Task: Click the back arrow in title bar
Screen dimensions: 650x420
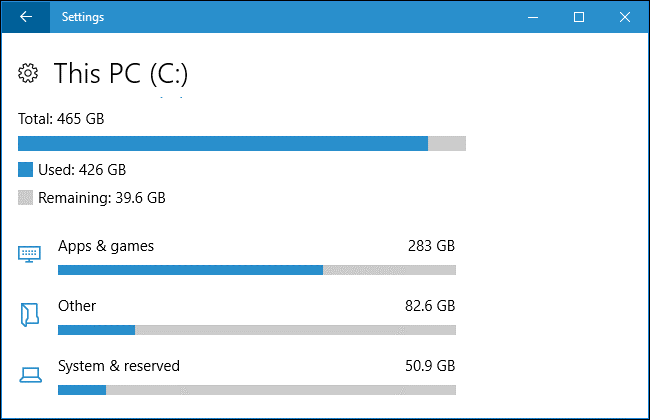Action: pyautogui.click(x=25, y=17)
